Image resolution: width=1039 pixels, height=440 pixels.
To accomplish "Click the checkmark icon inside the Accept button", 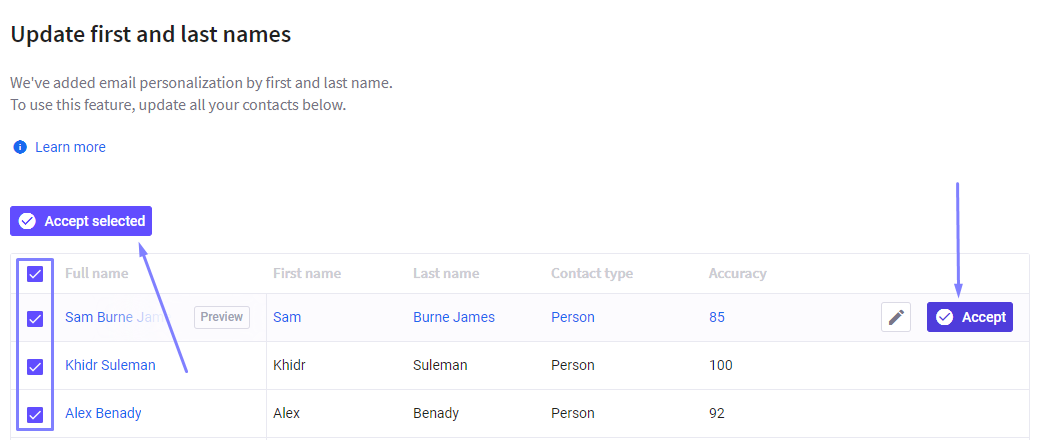I will [945, 317].
